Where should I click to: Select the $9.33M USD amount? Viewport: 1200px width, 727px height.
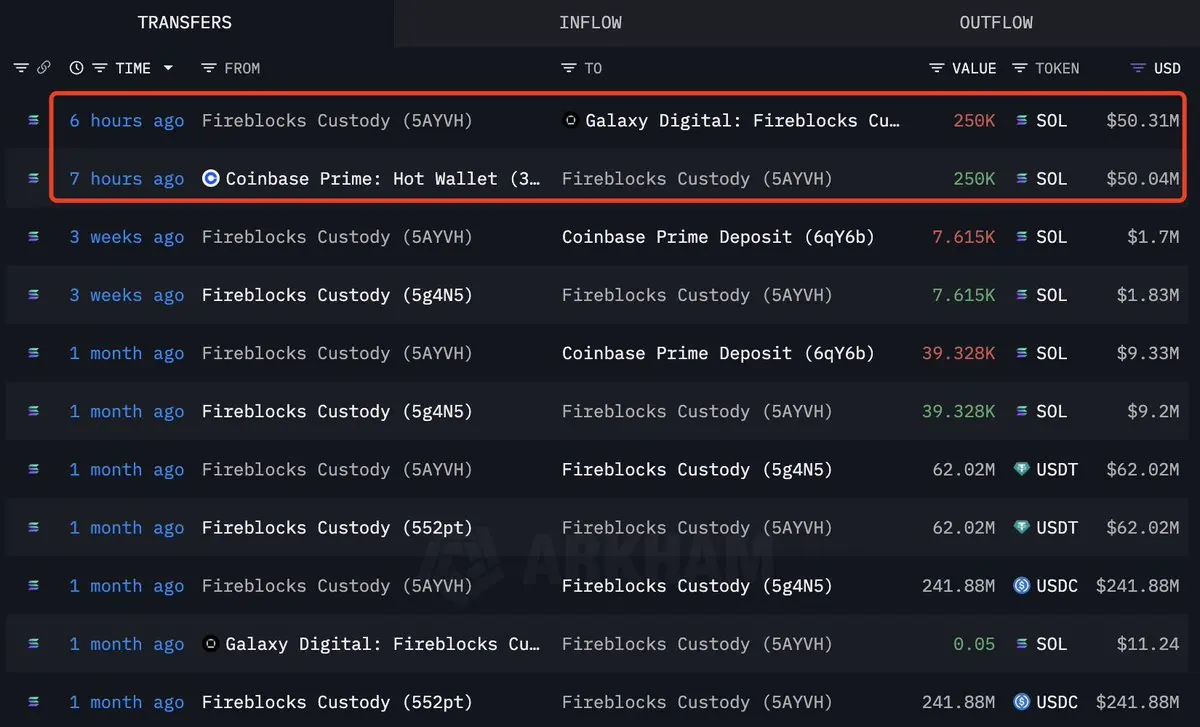click(x=1148, y=353)
